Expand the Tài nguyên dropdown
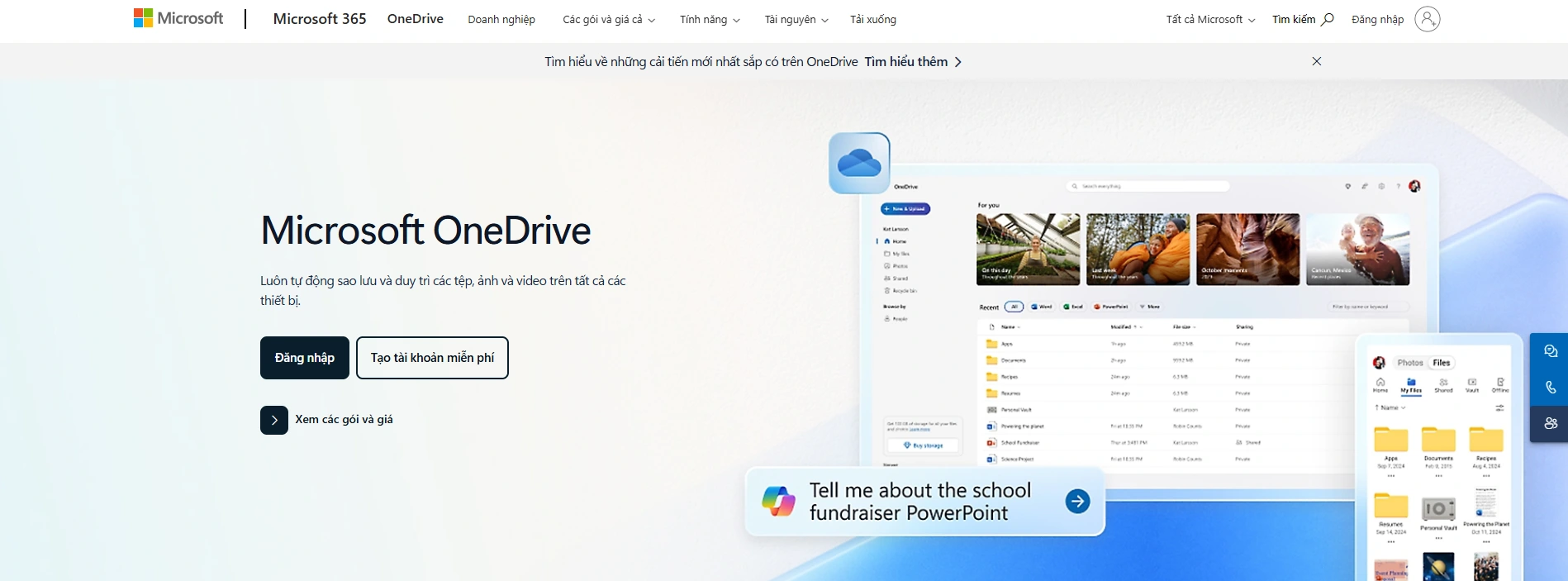Screen dimensions: 1568x581 796,19
